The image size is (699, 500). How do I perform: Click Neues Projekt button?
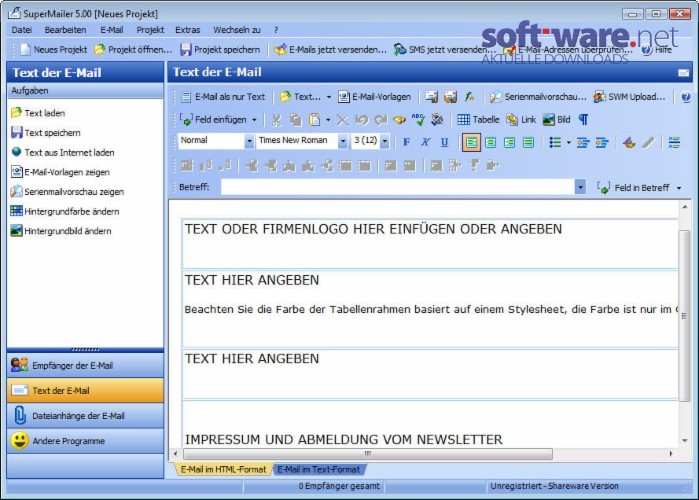(53, 49)
